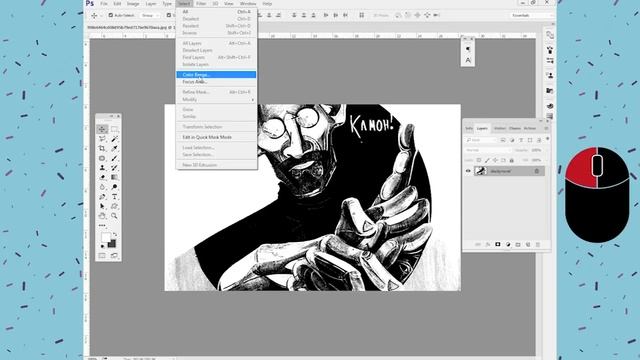
Task: Open the Window menu
Action: coord(248,4)
